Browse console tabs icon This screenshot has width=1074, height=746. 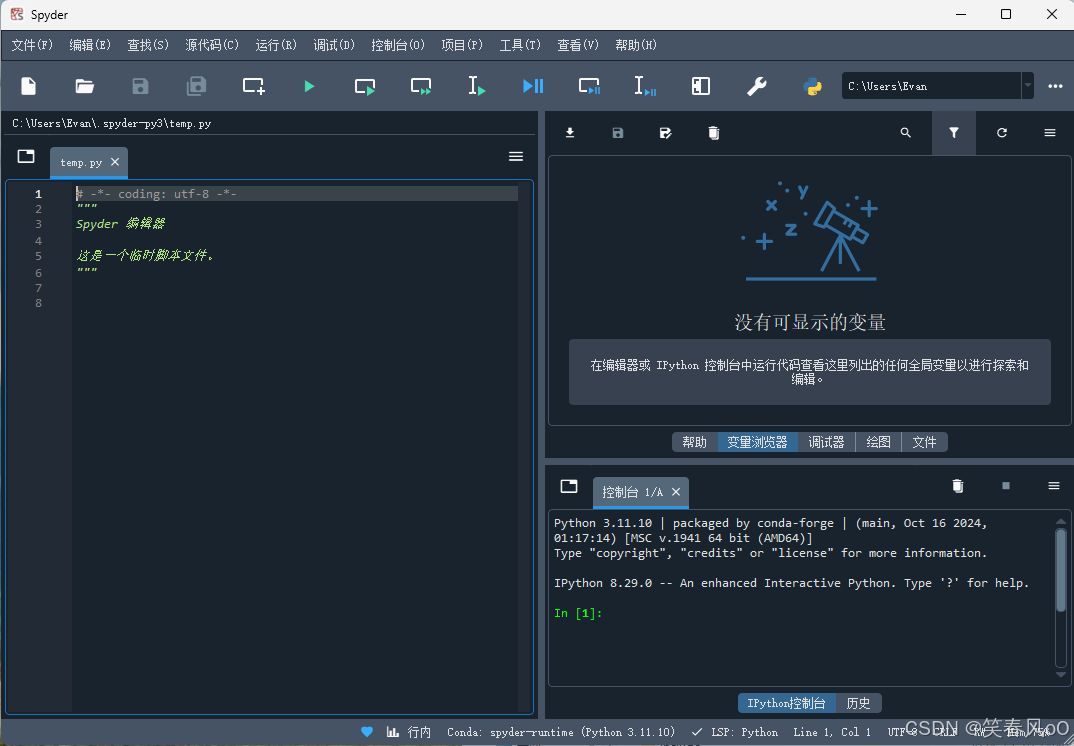tap(569, 486)
